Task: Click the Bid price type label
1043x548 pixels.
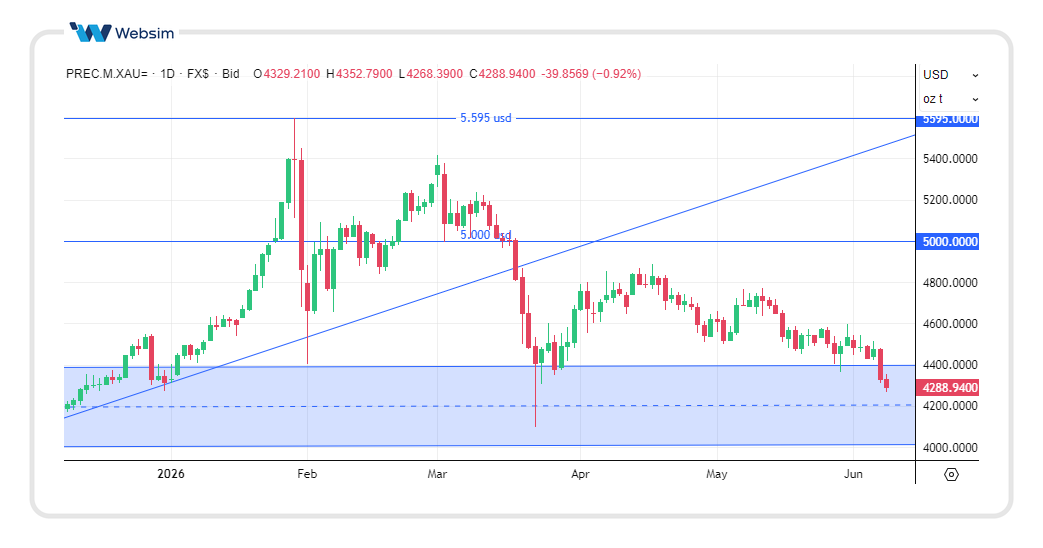Action: coord(231,74)
